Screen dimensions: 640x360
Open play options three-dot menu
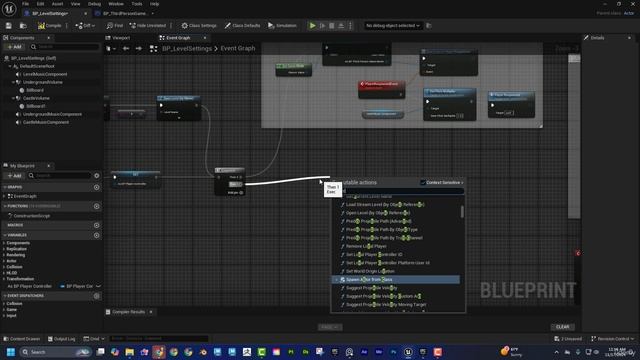tap(350, 25)
